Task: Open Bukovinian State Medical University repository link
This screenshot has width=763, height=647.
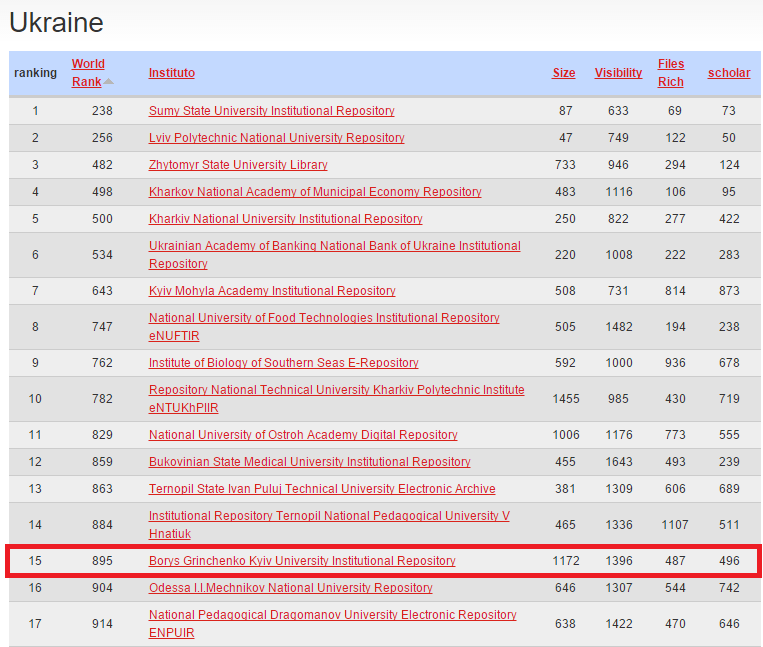Action: (309, 462)
